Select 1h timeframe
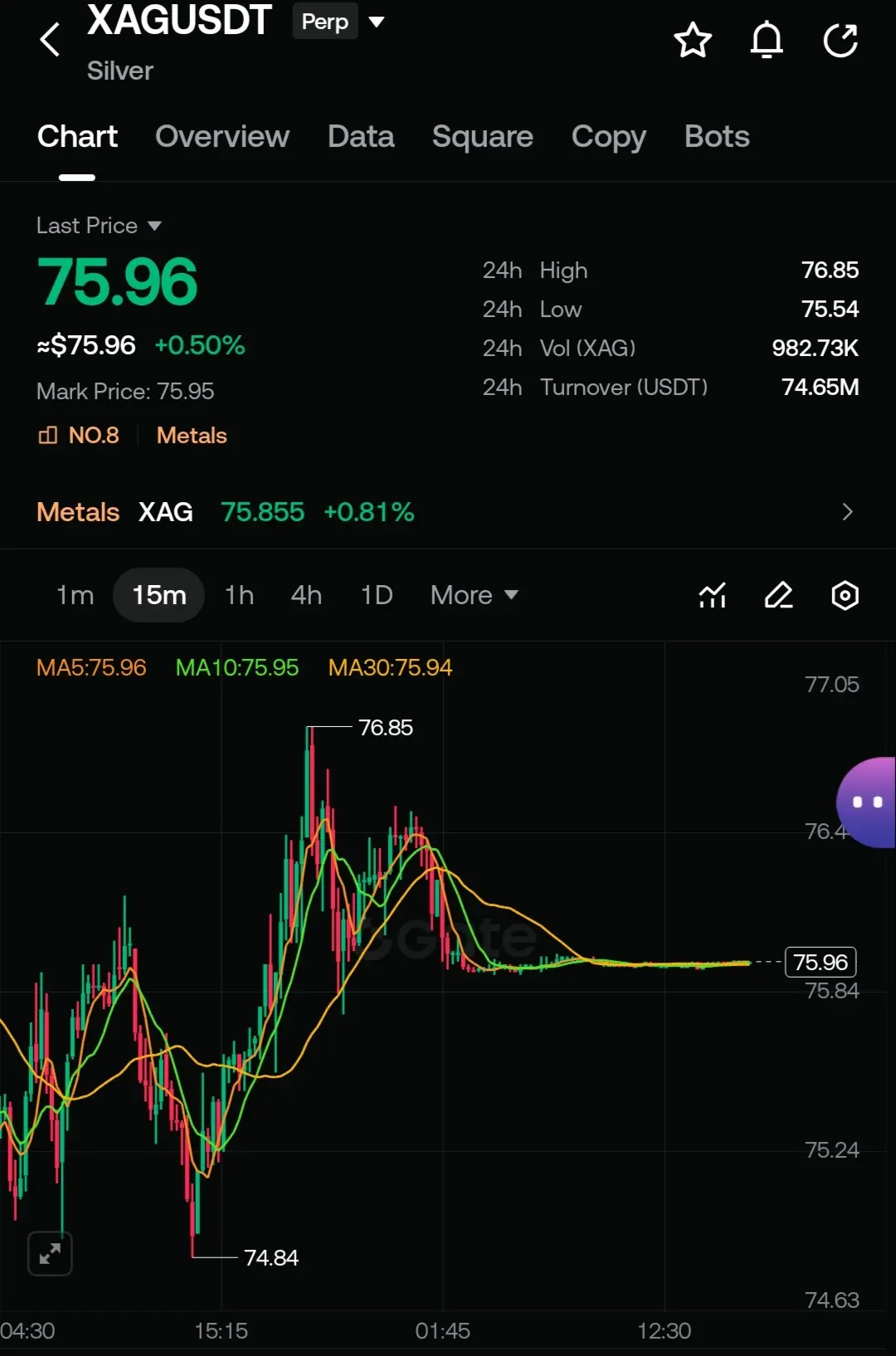This screenshot has height=1356, width=896. (239, 595)
